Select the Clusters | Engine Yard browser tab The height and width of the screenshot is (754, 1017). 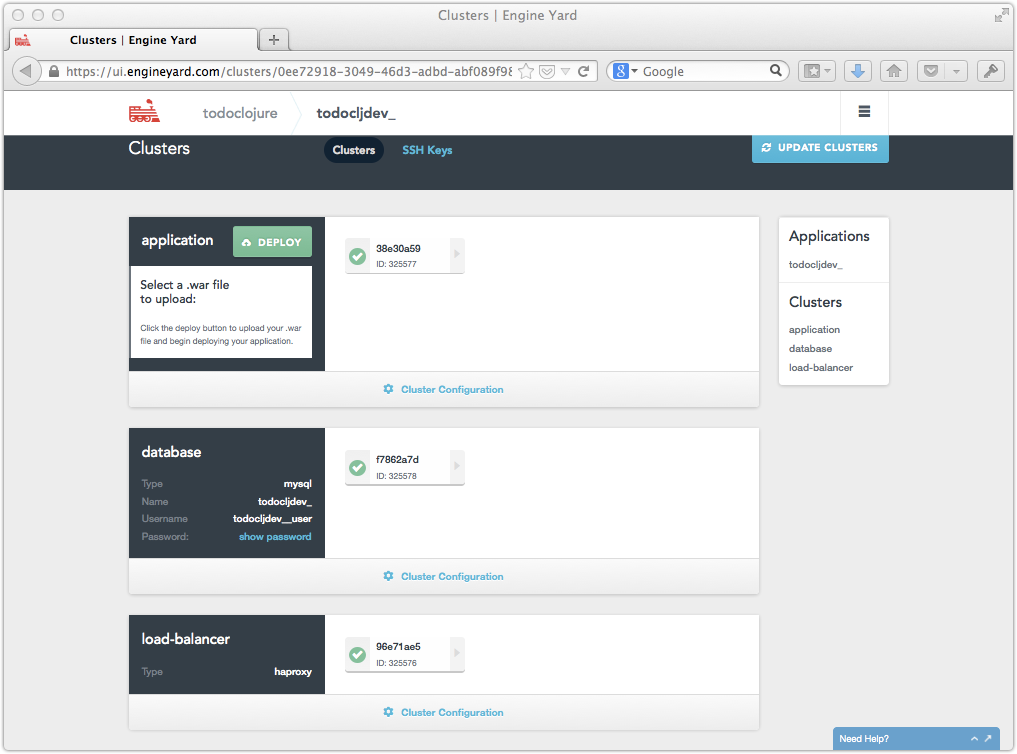[x=134, y=40]
